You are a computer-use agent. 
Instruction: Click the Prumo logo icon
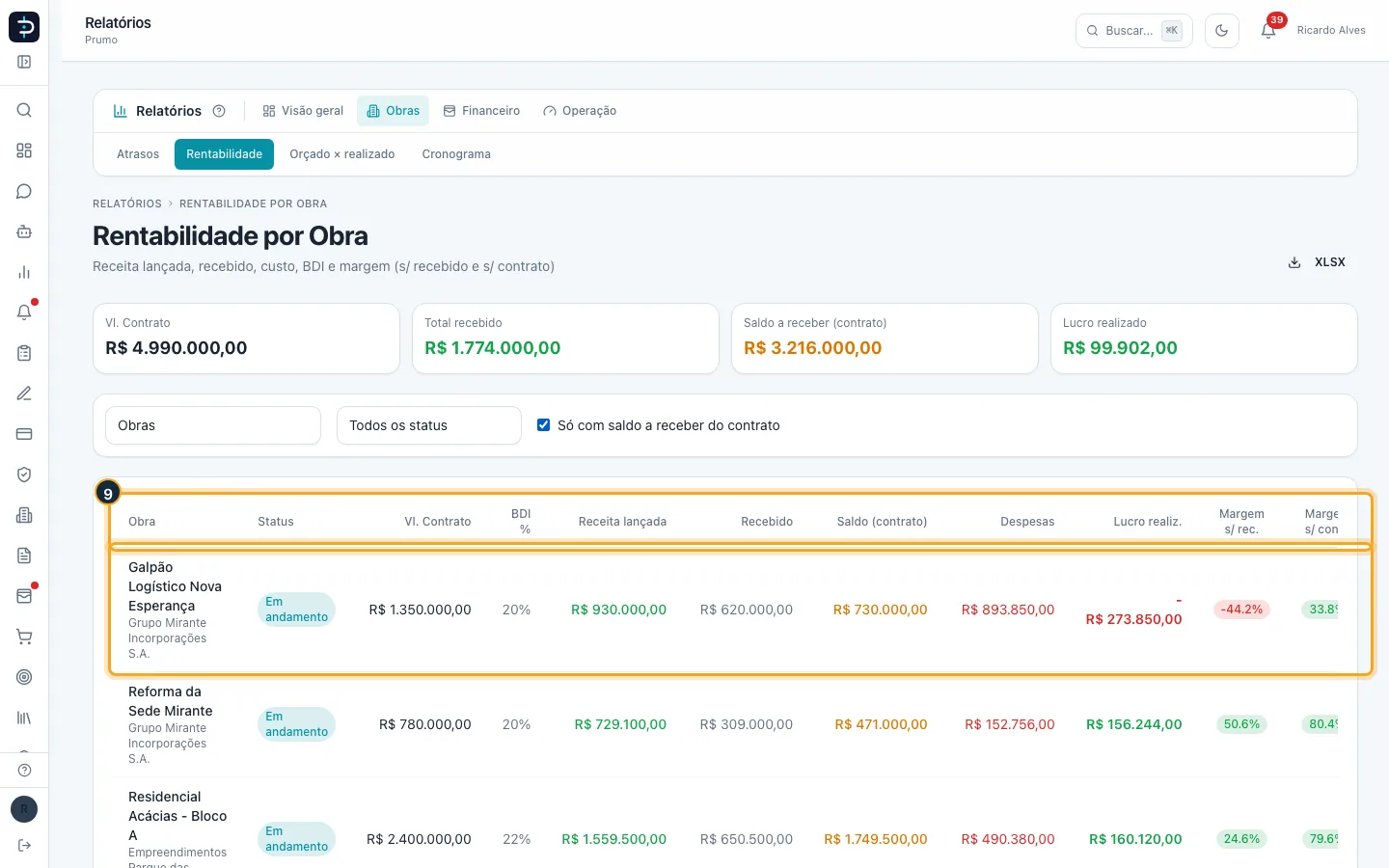point(24,27)
